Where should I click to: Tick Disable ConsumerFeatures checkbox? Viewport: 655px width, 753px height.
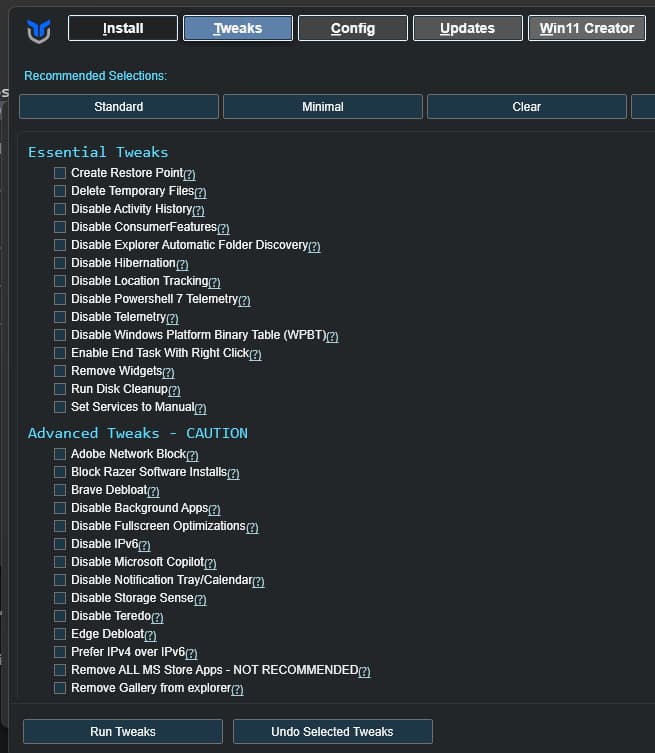pos(60,227)
